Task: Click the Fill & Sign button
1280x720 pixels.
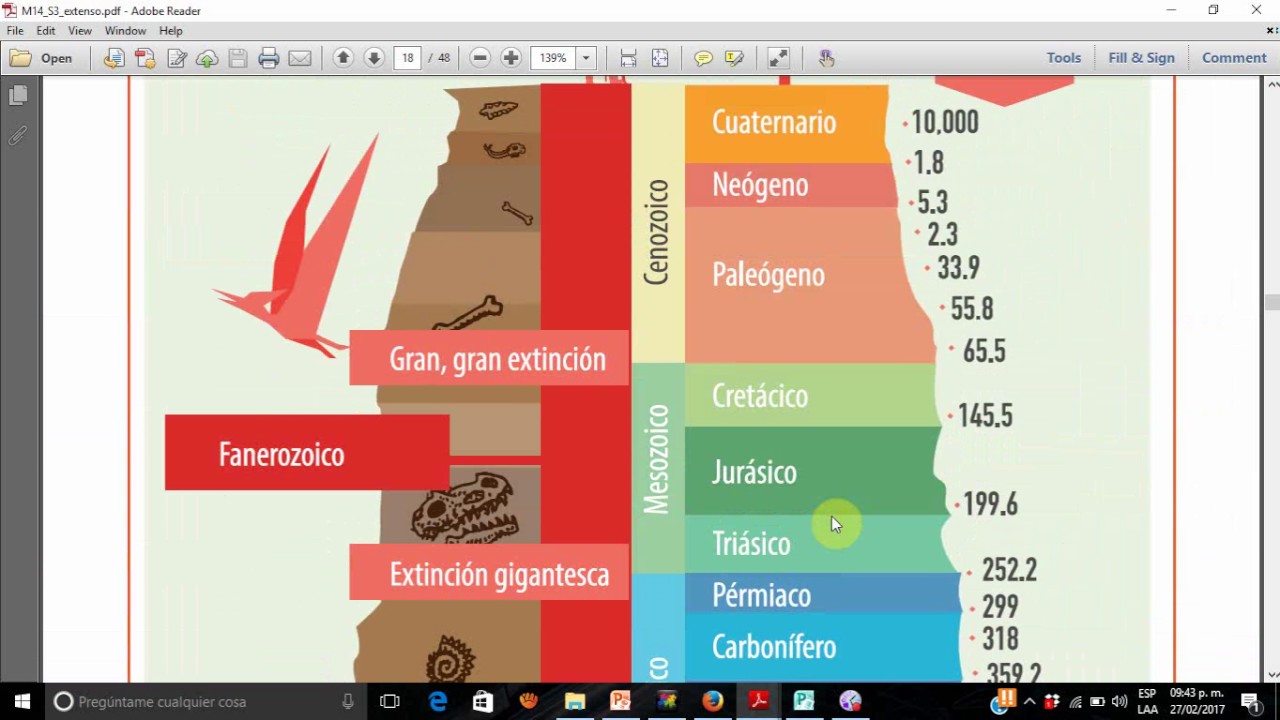Action: [1141, 58]
